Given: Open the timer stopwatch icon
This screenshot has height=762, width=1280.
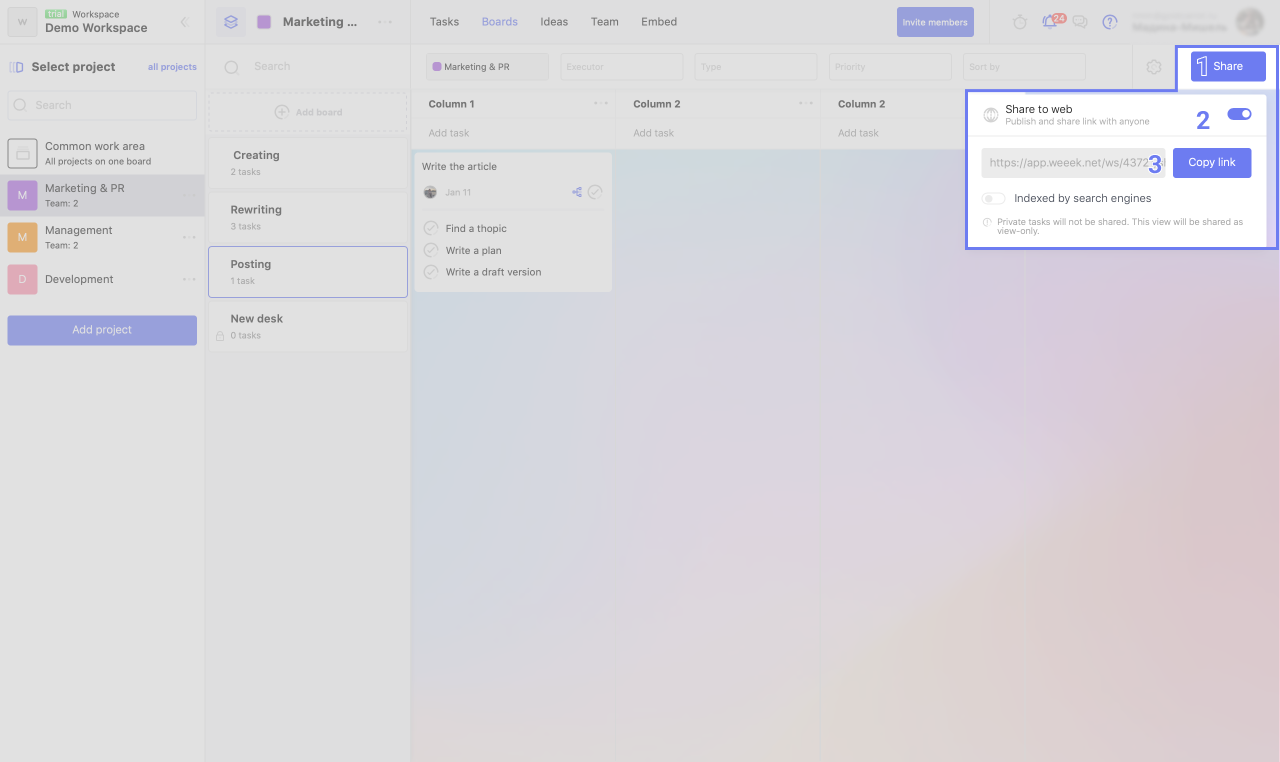Looking at the screenshot, I should (1020, 22).
